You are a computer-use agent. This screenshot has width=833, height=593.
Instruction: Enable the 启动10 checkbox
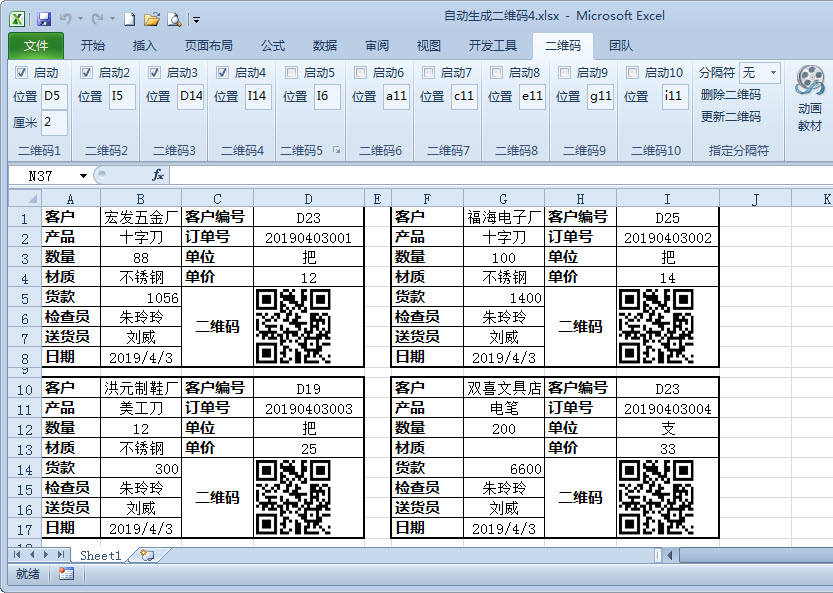coord(632,73)
